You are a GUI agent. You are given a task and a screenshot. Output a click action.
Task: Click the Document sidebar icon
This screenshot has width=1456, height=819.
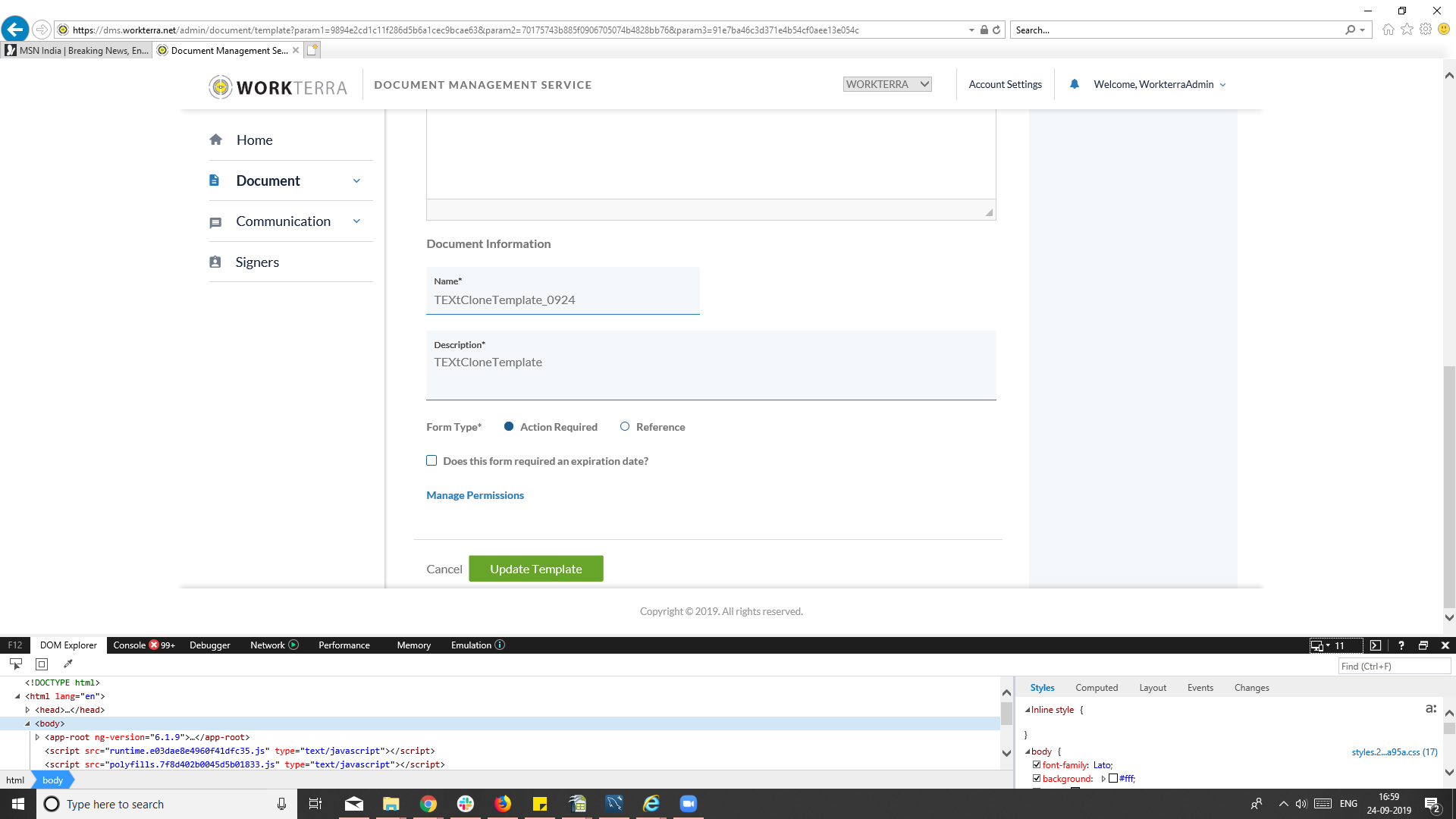(215, 180)
